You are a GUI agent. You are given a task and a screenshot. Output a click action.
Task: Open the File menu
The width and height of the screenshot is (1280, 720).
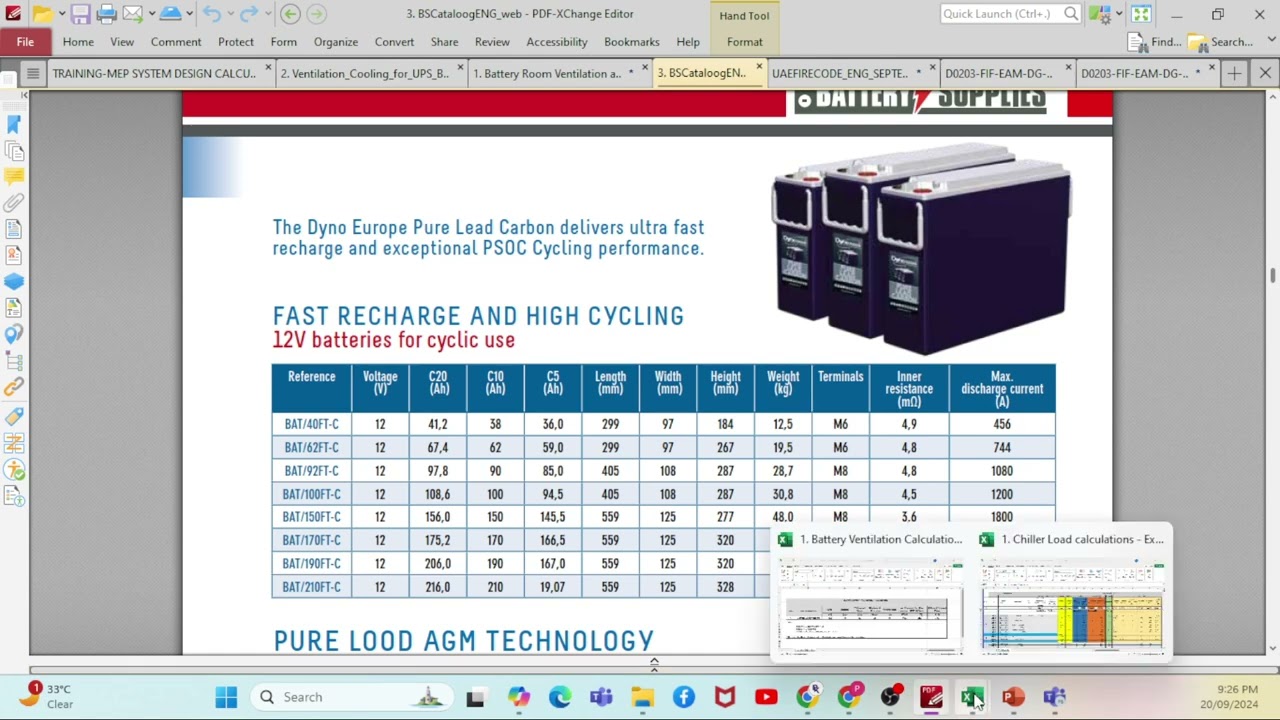(x=25, y=42)
